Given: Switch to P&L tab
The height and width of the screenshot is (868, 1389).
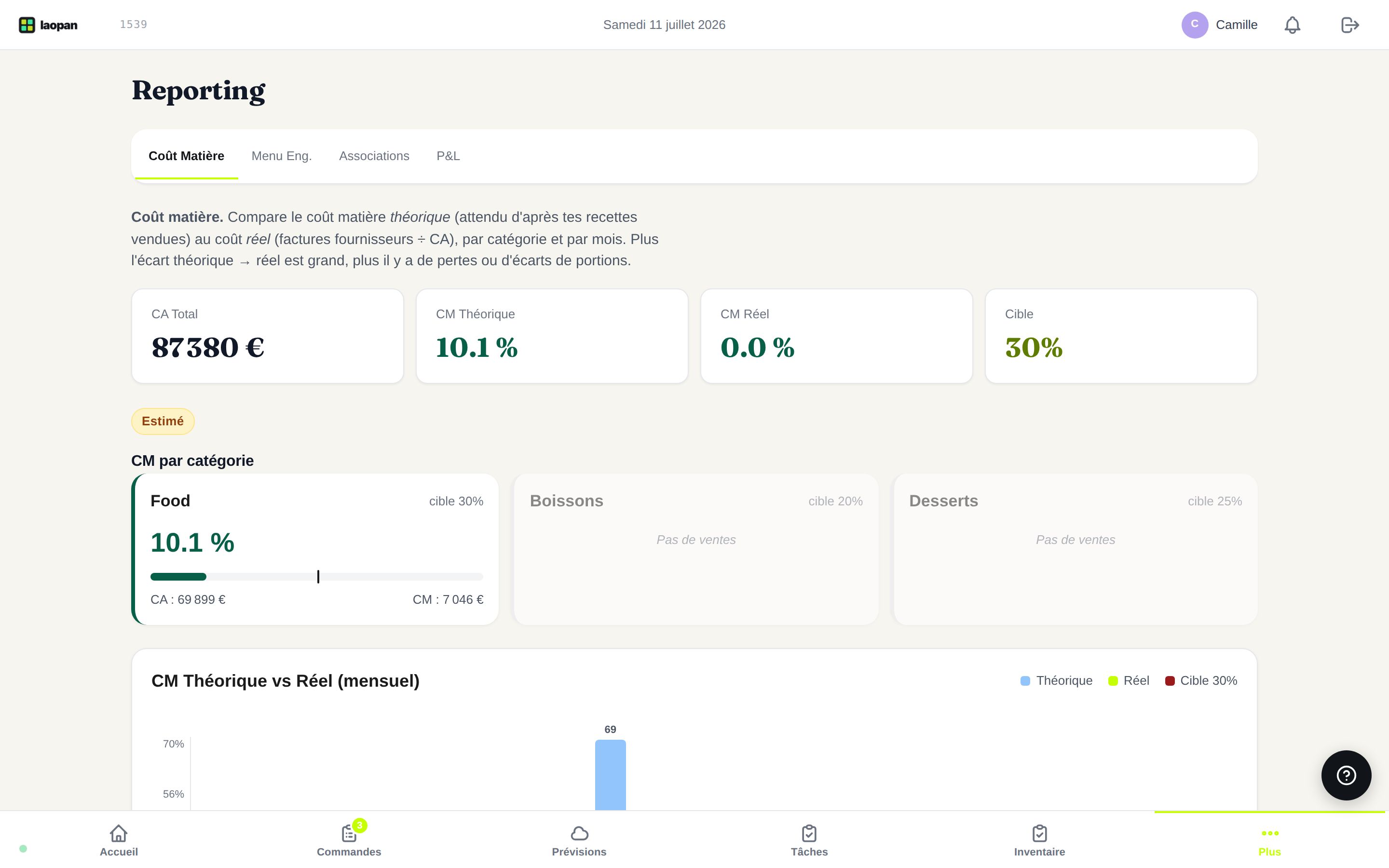Looking at the screenshot, I should tap(448, 156).
